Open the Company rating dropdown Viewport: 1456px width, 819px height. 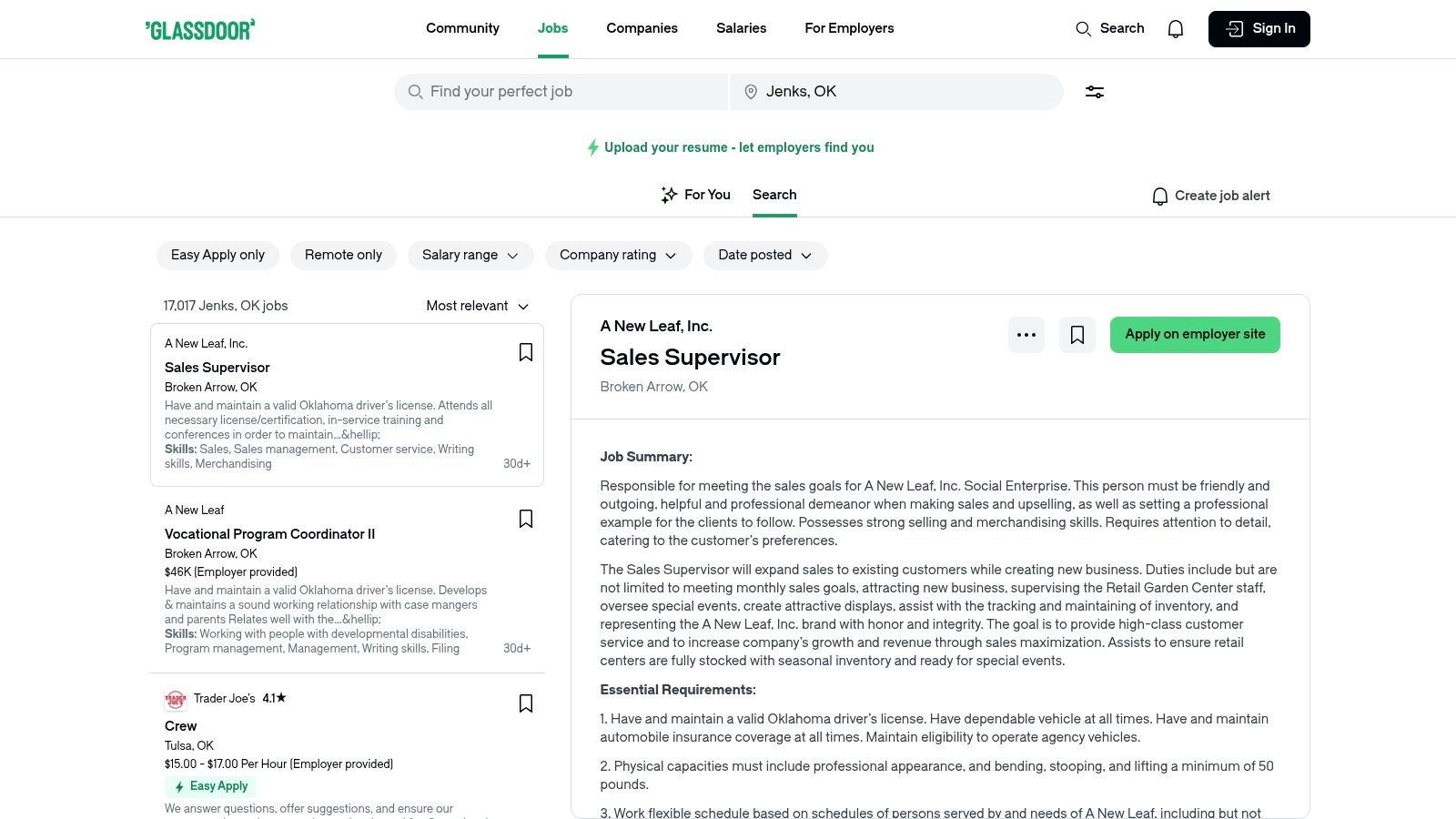click(618, 256)
